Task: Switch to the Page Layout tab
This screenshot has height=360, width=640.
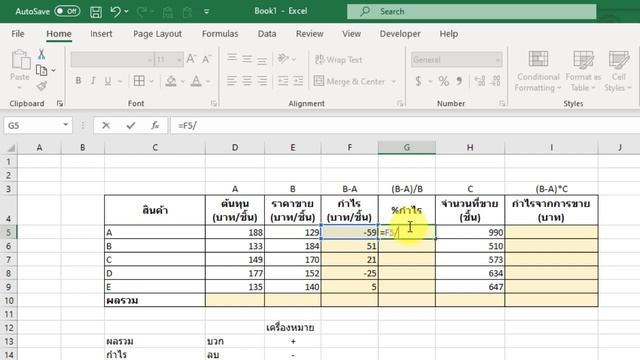Action: 157,34
